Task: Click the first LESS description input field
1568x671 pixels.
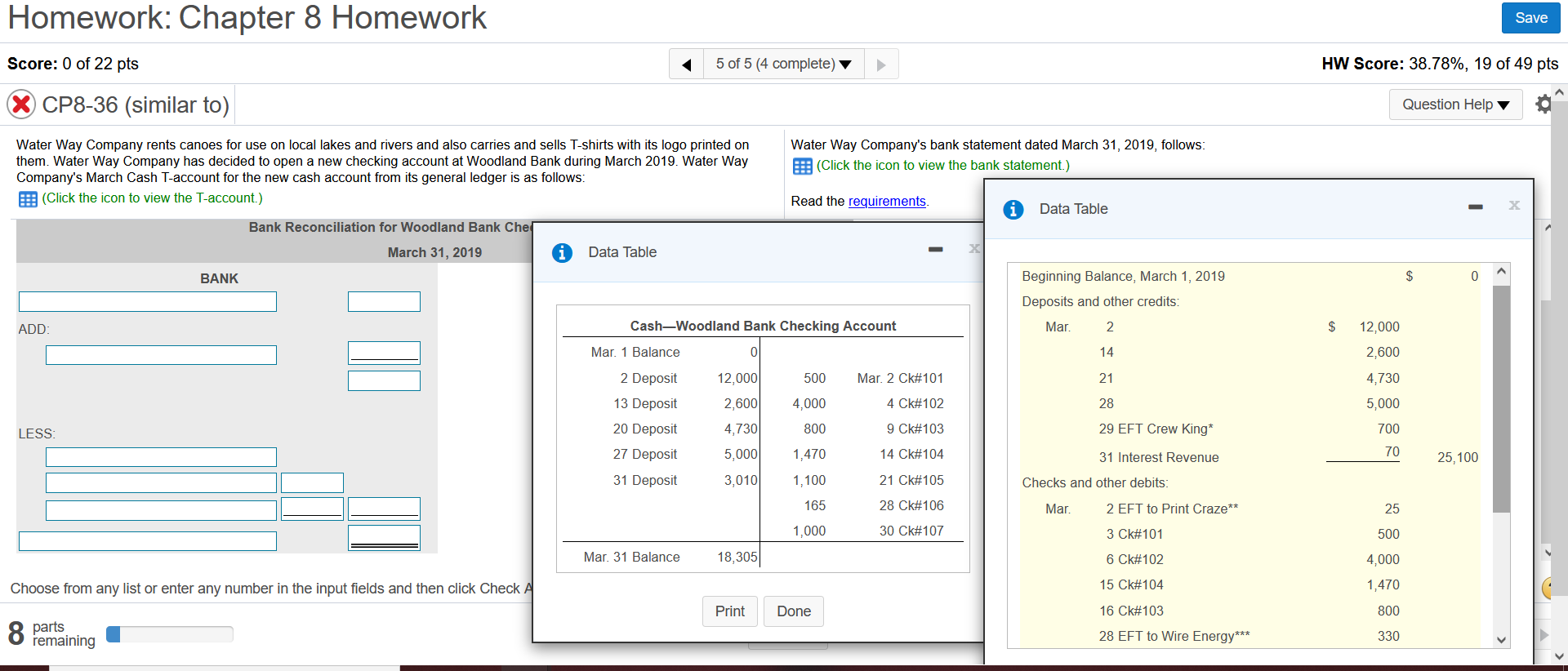Action: 161,457
